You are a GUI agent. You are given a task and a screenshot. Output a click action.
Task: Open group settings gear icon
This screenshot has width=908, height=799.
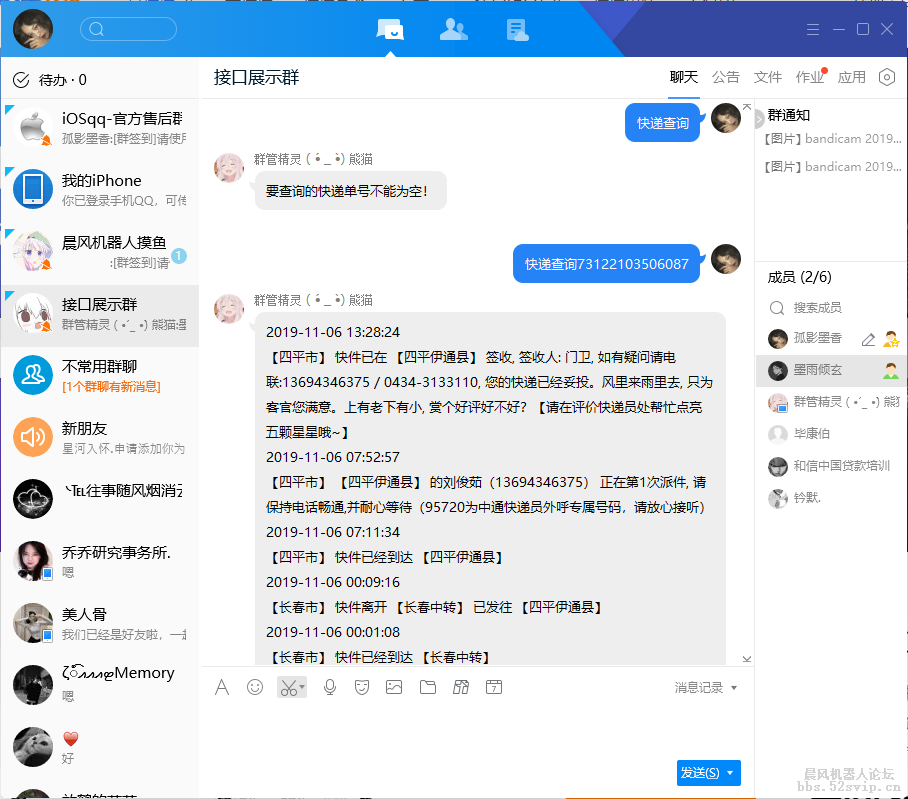[887, 77]
